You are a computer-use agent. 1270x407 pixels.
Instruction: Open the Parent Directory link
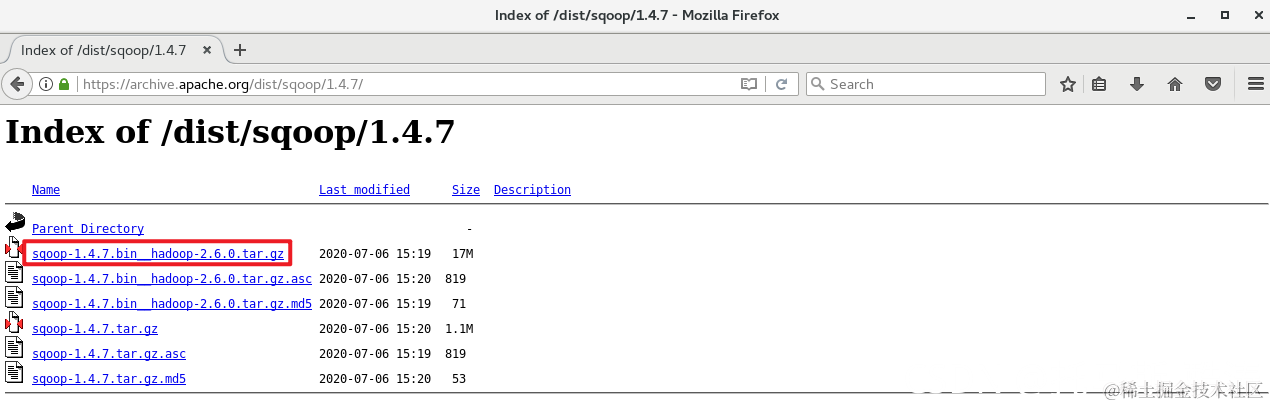coord(88,229)
